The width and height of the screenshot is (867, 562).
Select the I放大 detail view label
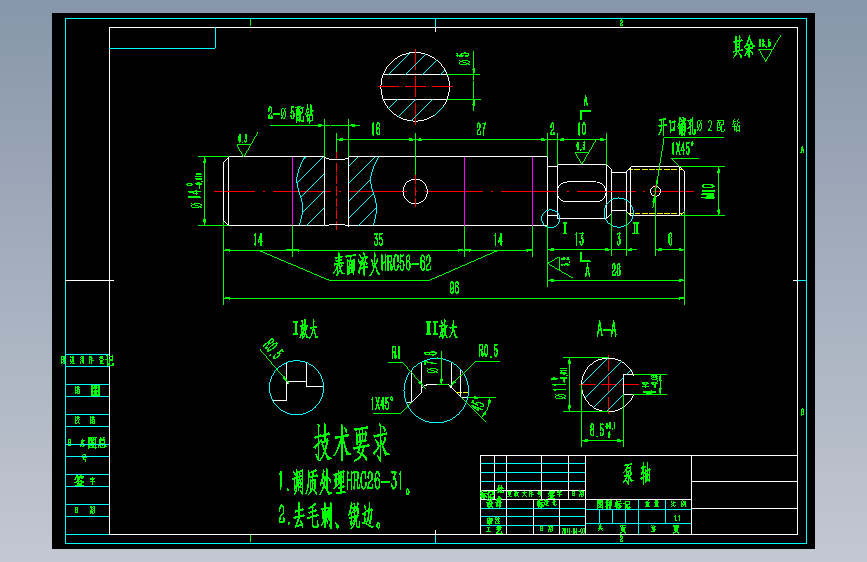[305, 330]
